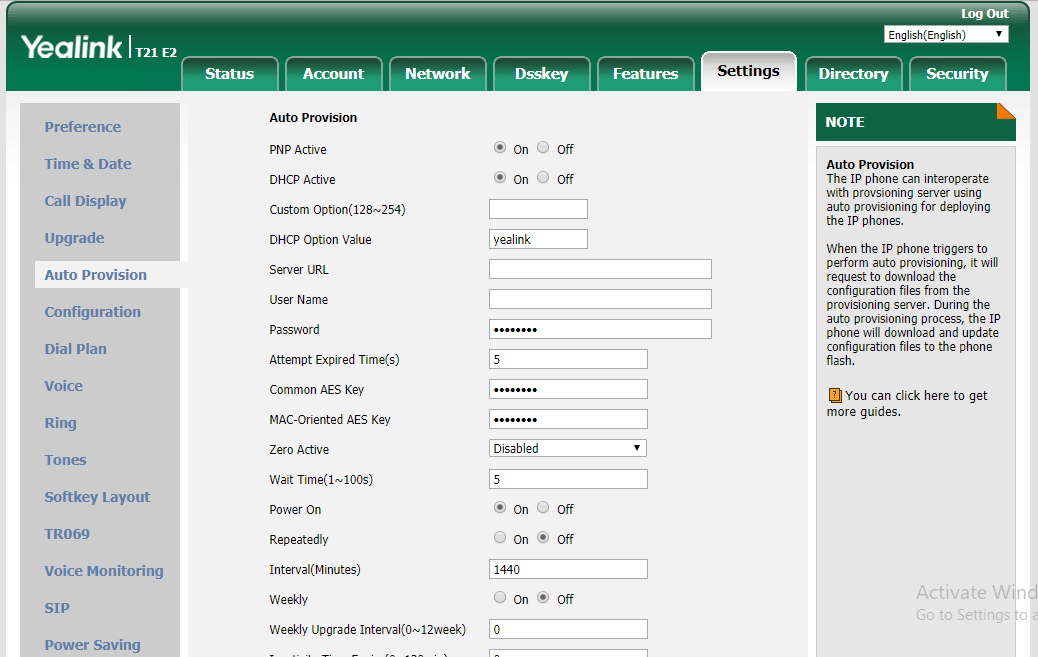Open Voice Monitoring in the sidebar
The image size is (1038, 657).
(104, 571)
